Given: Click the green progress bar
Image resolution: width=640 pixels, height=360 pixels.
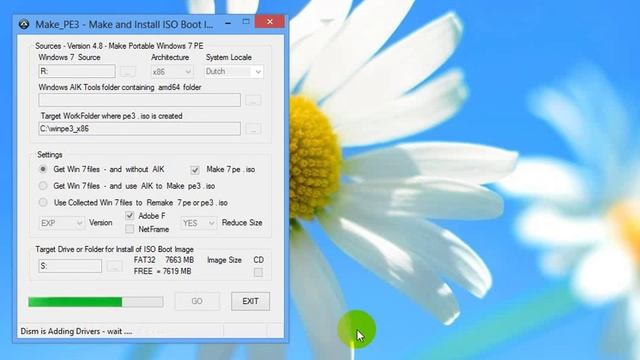Looking at the screenshot, I should pyautogui.click(x=96, y=302).
